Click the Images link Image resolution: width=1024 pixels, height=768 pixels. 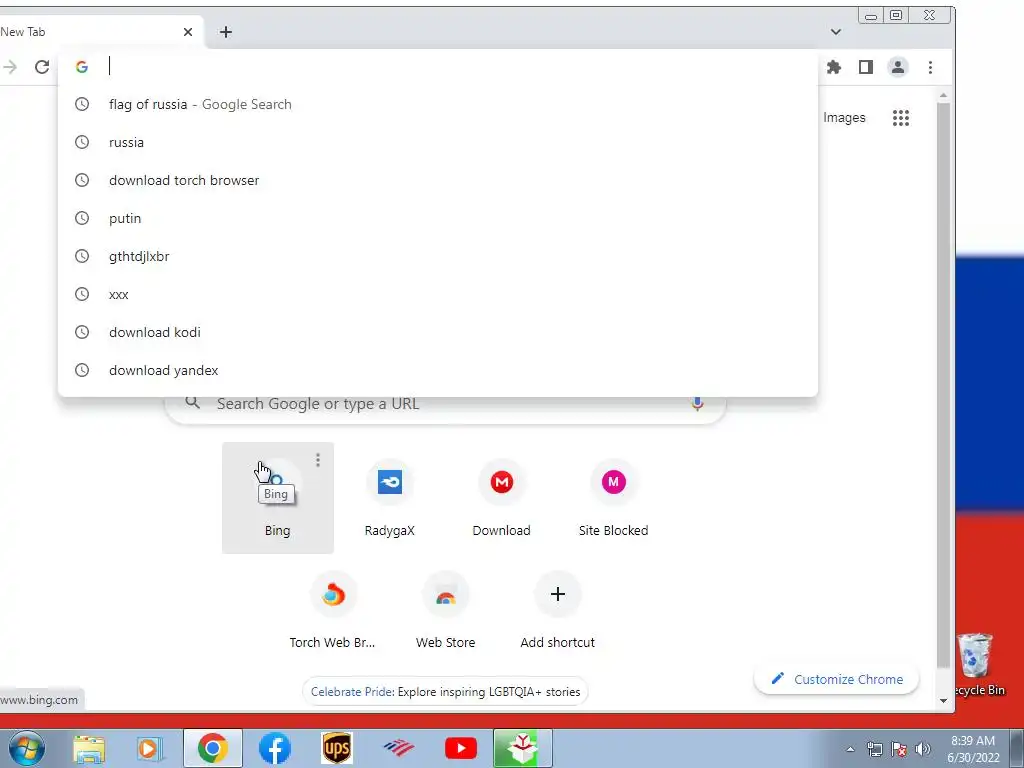coord(844,118)
